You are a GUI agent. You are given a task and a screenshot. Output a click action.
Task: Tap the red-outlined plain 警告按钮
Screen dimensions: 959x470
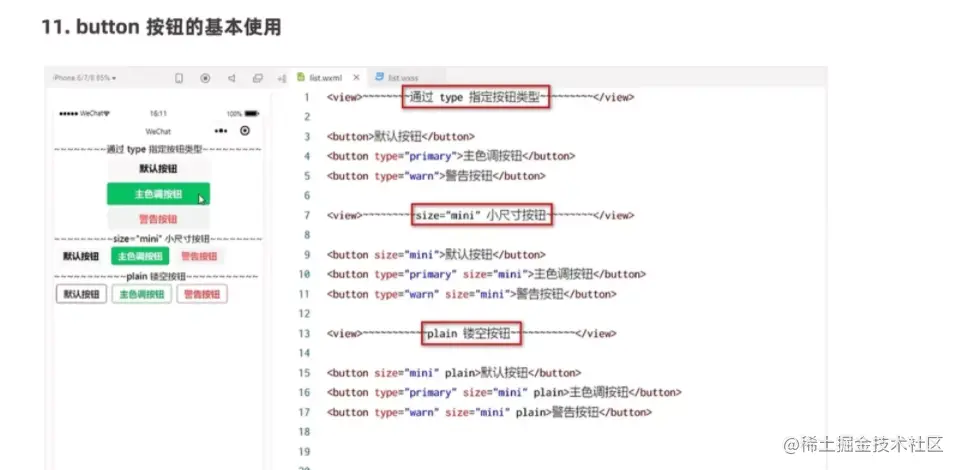202,294
